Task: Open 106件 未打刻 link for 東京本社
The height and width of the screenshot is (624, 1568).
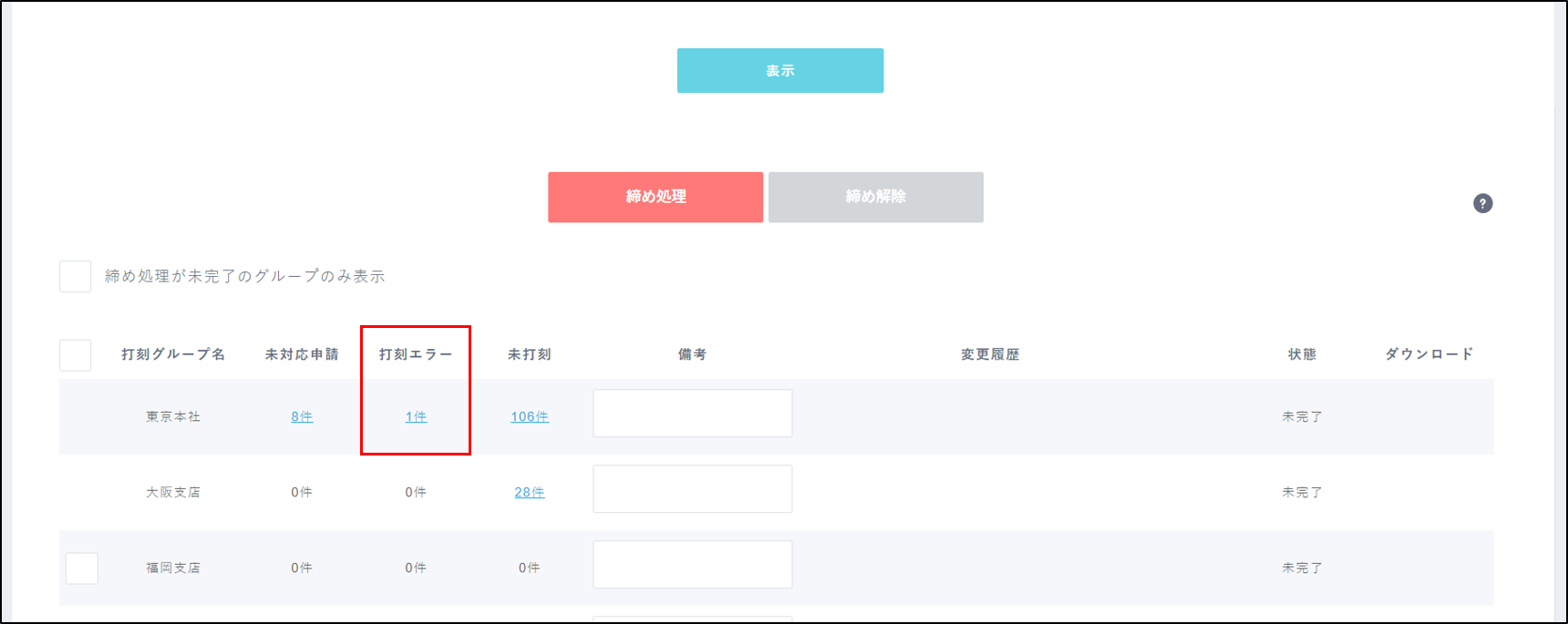Action: coord(529,416)
